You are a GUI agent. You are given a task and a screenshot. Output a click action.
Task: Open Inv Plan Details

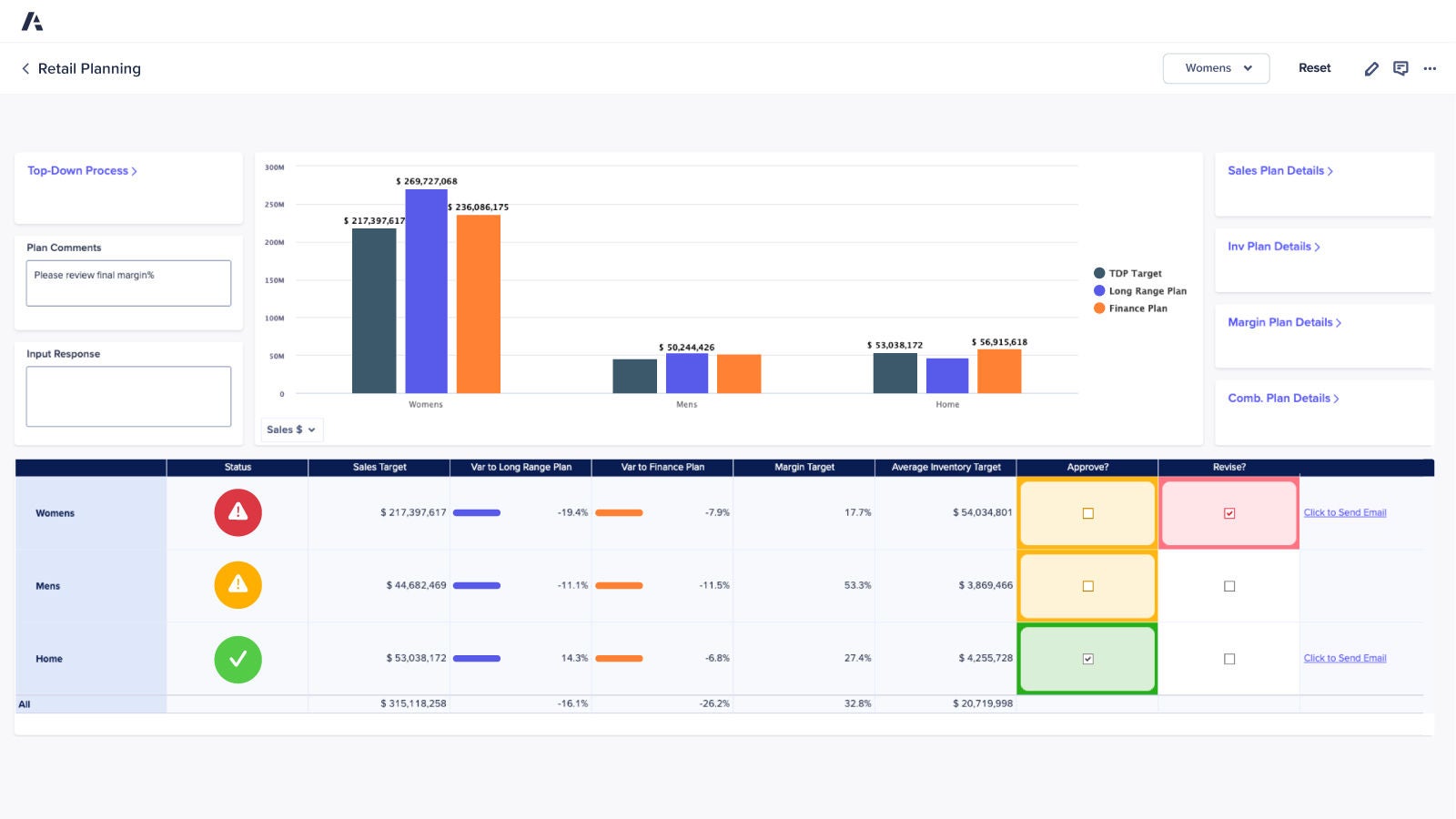coord(1272,246)
